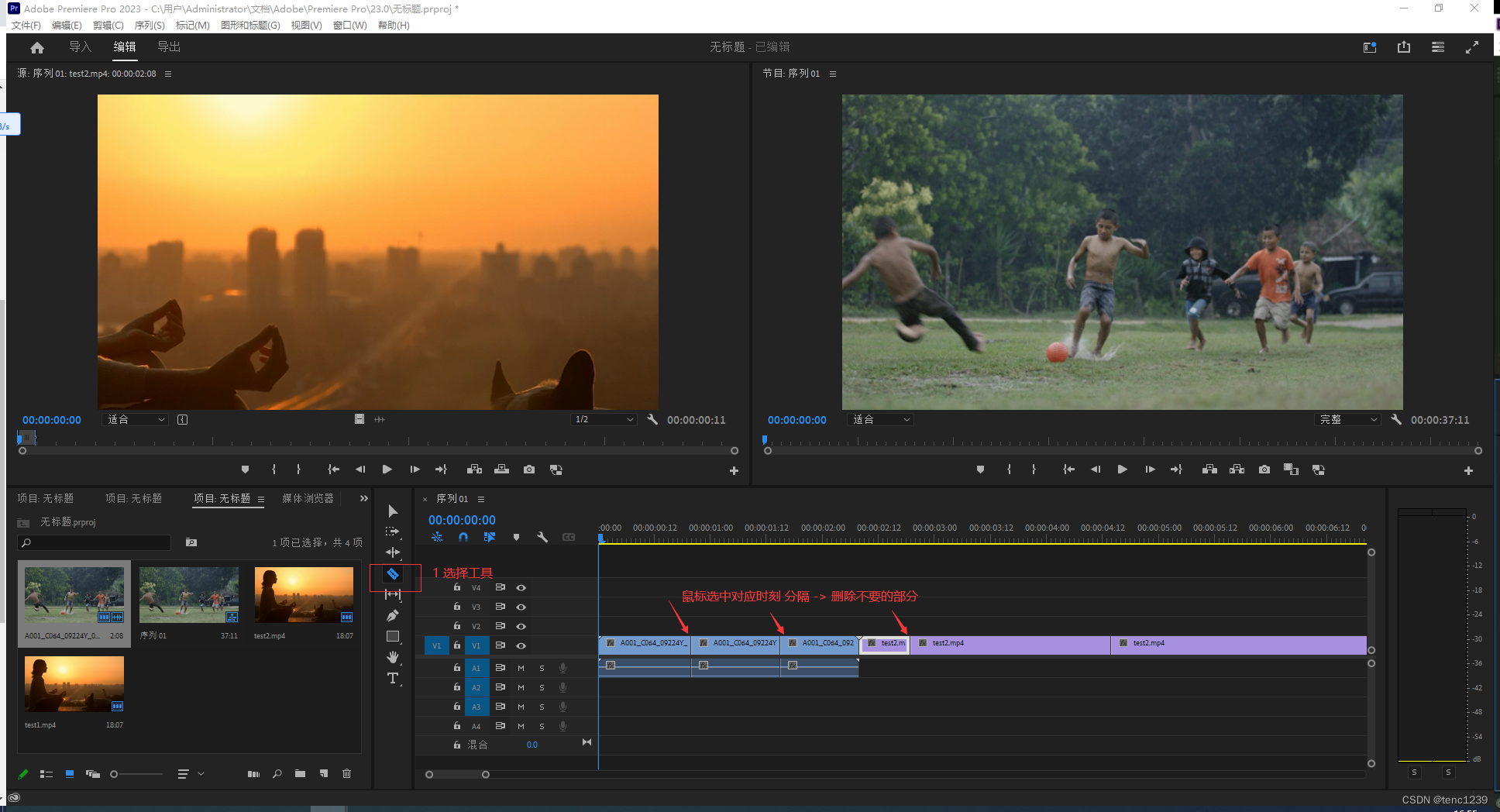This screenshot has height=812, width=1500.
Task: Open the 序列(S) menu
Action: pyautogui.click(x=150, y=26)
